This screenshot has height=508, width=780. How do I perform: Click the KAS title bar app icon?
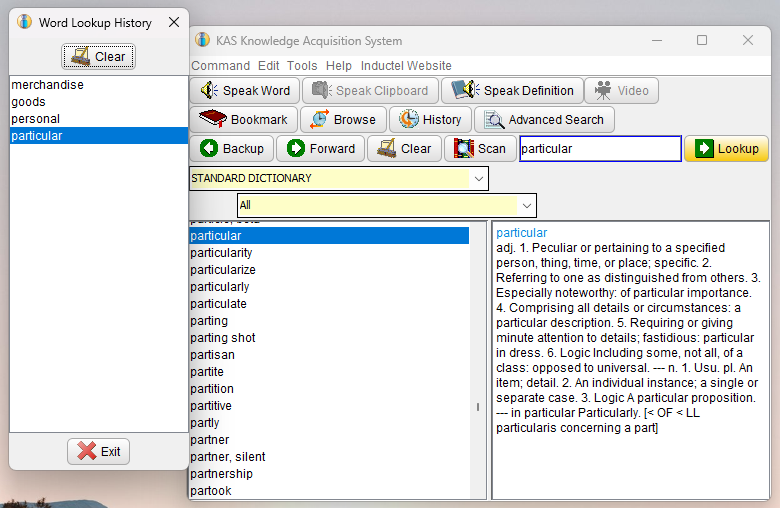202,39
